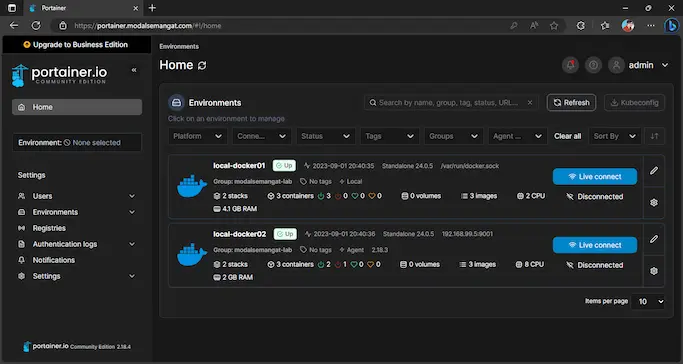The height and width of the screenshot is (364, 683).
Task: Open local-docker01 settings gear icon
Action: pyautogui.click(x=654, y=202)
